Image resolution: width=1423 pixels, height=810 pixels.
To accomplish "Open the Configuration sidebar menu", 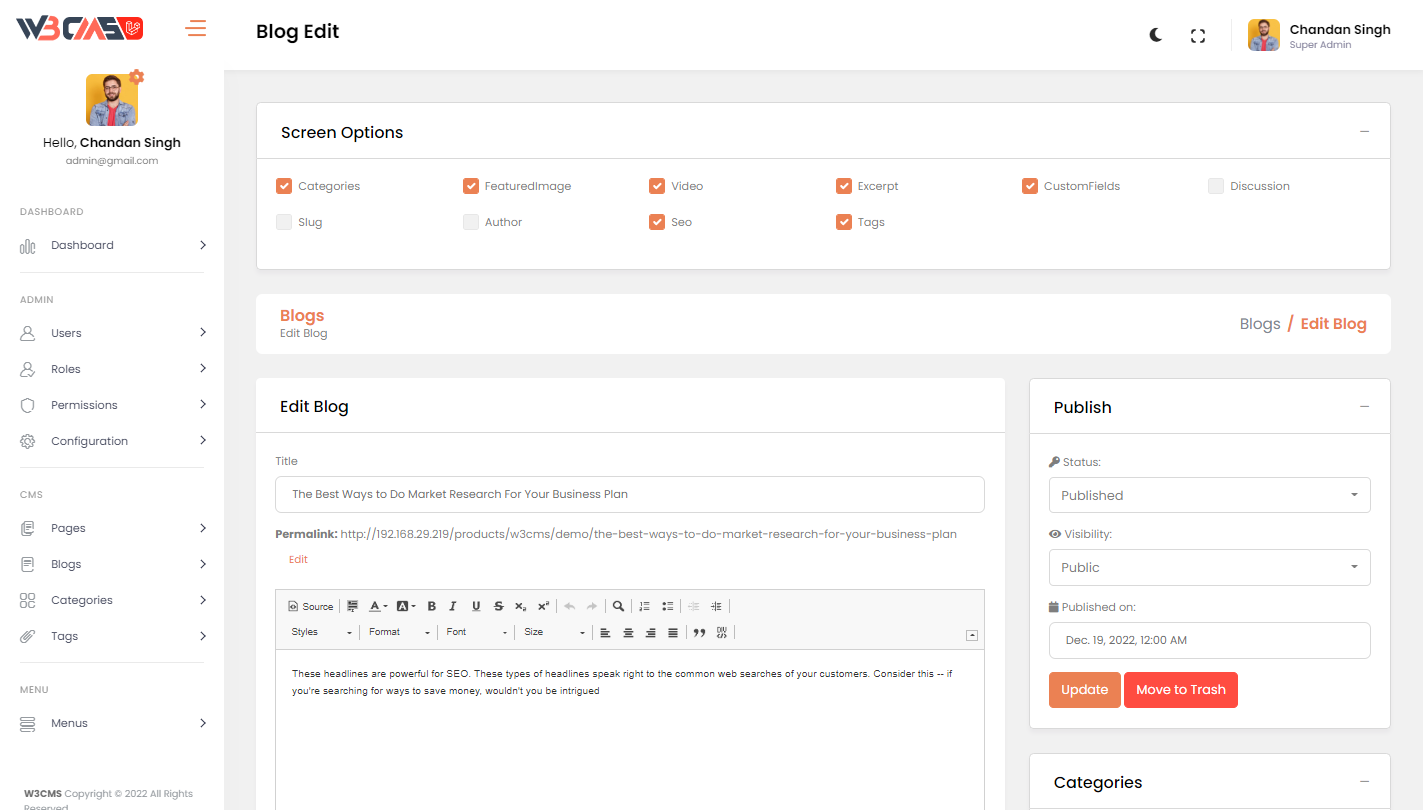I will click(x=112, y=441).
